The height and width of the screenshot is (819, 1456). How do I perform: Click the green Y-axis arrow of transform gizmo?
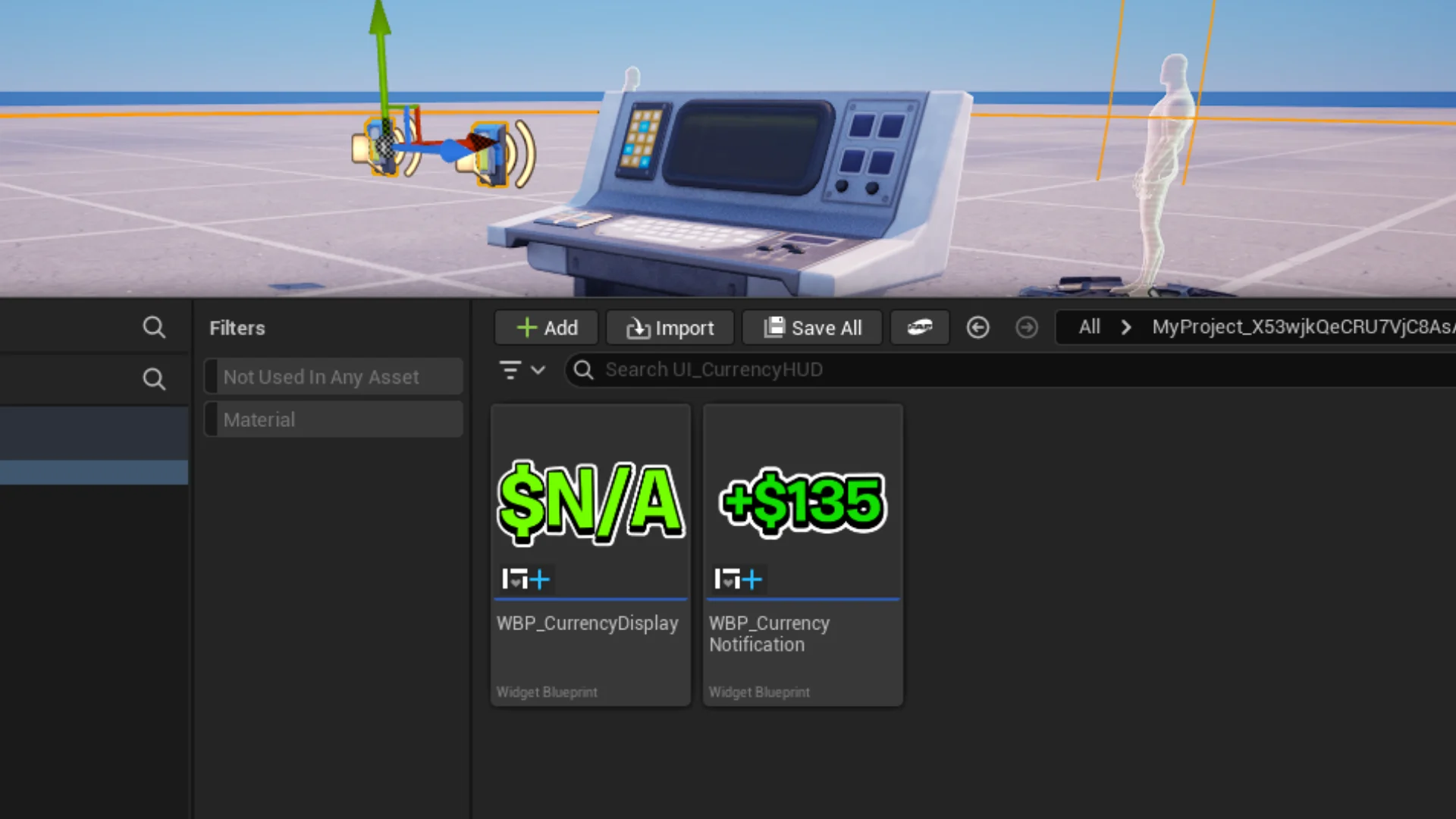point(381,53)
